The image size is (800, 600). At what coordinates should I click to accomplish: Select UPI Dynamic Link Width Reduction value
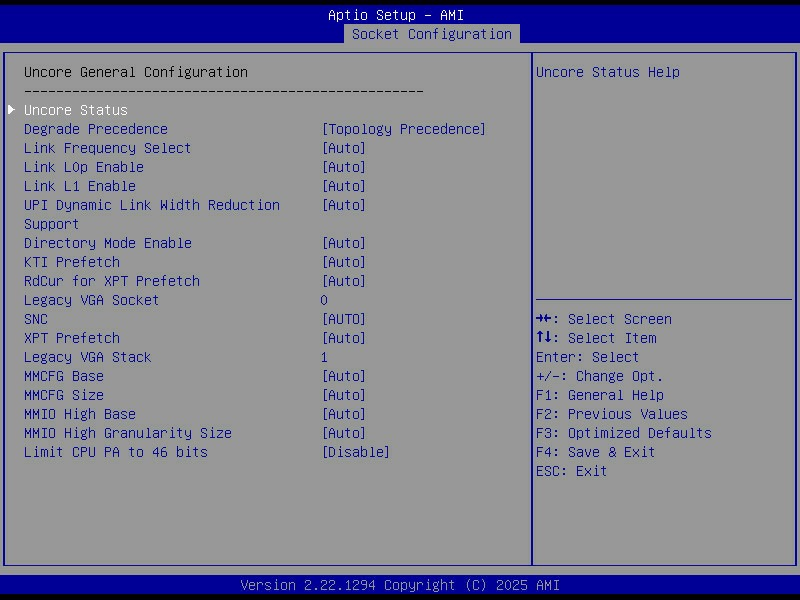tap(343, 205)
